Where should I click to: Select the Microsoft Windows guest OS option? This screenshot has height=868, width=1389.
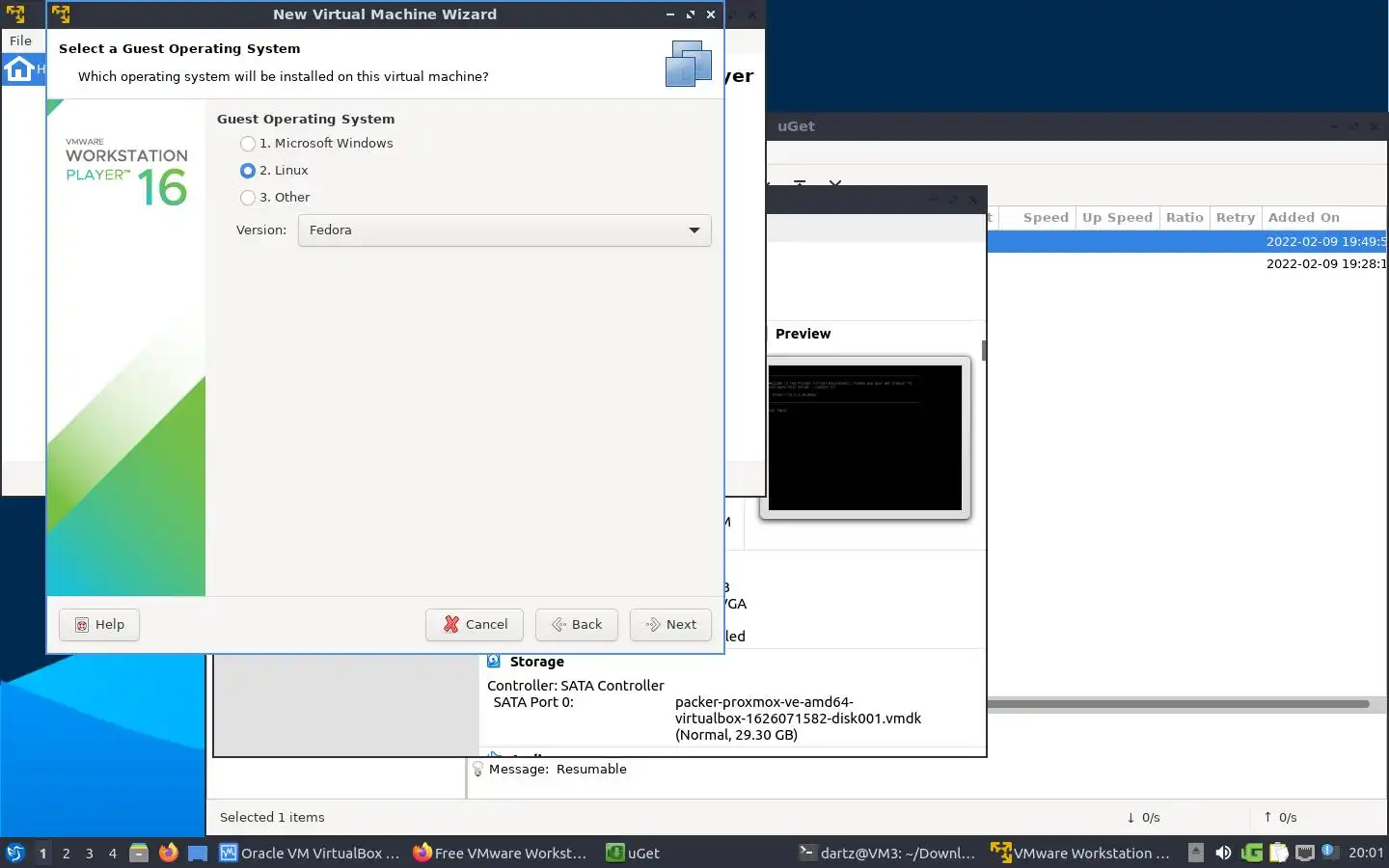click(x=316, y=143)
